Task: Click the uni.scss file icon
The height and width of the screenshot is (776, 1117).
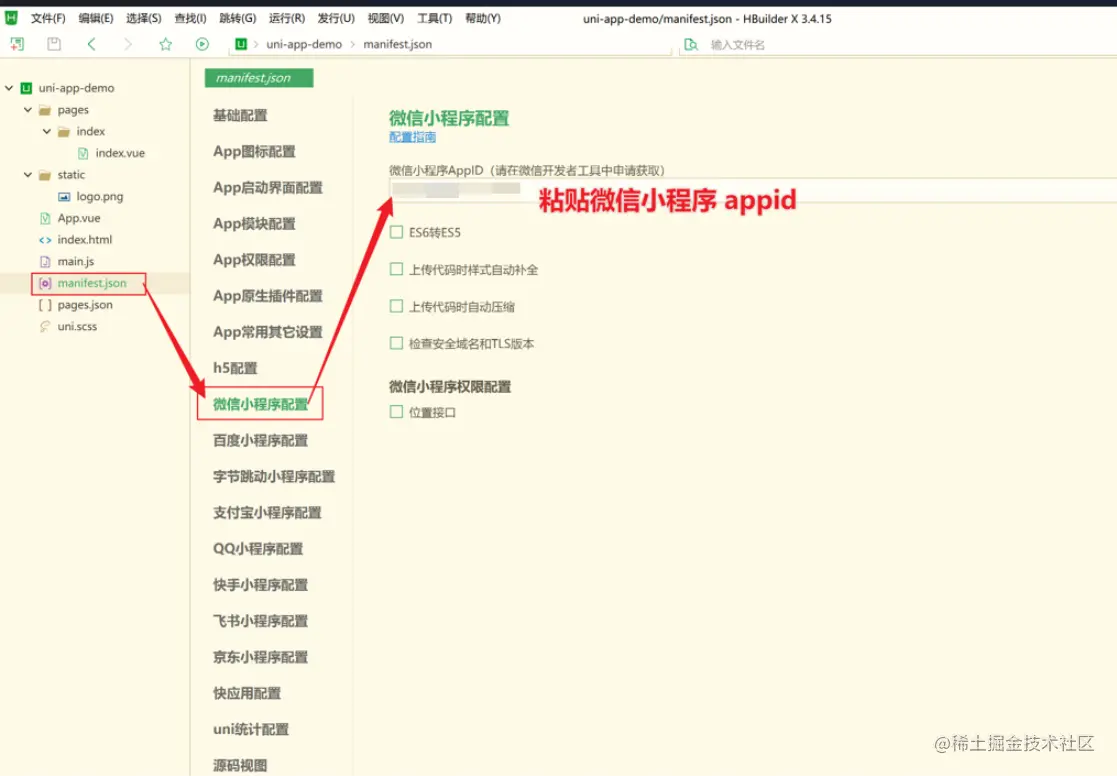Action: [x=45, y=326]
